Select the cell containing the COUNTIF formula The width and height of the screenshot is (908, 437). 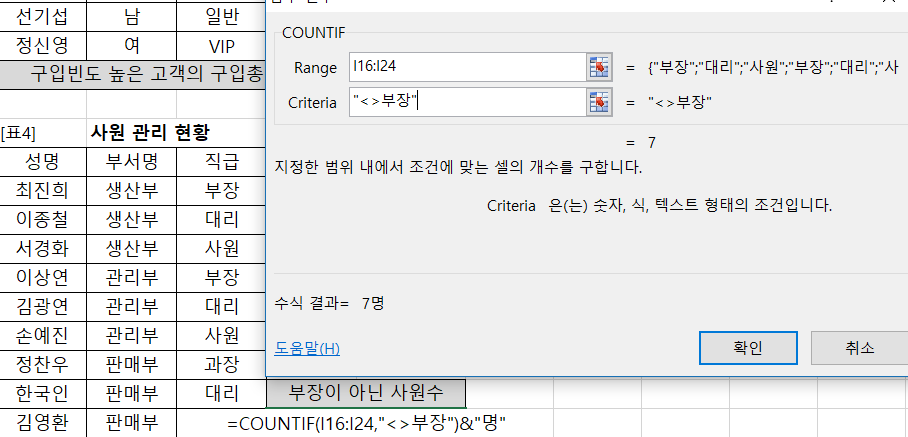pyautogui.click(x=367, y=422)
